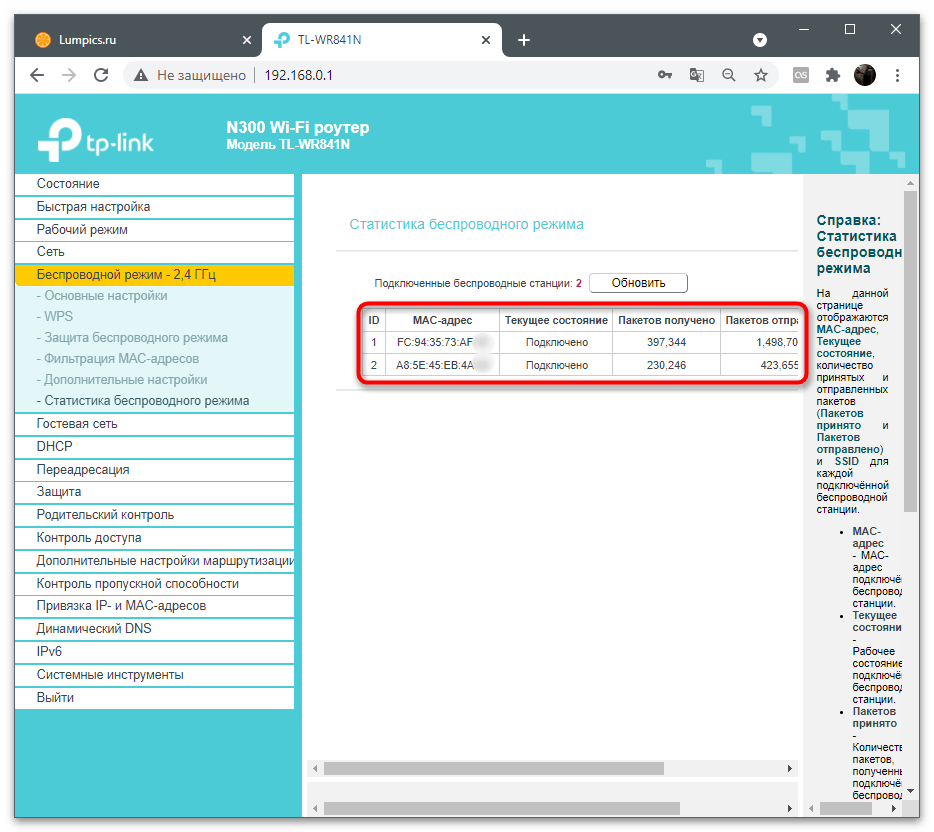Reload the router page
934x832 pixels.
coord(101,75)
